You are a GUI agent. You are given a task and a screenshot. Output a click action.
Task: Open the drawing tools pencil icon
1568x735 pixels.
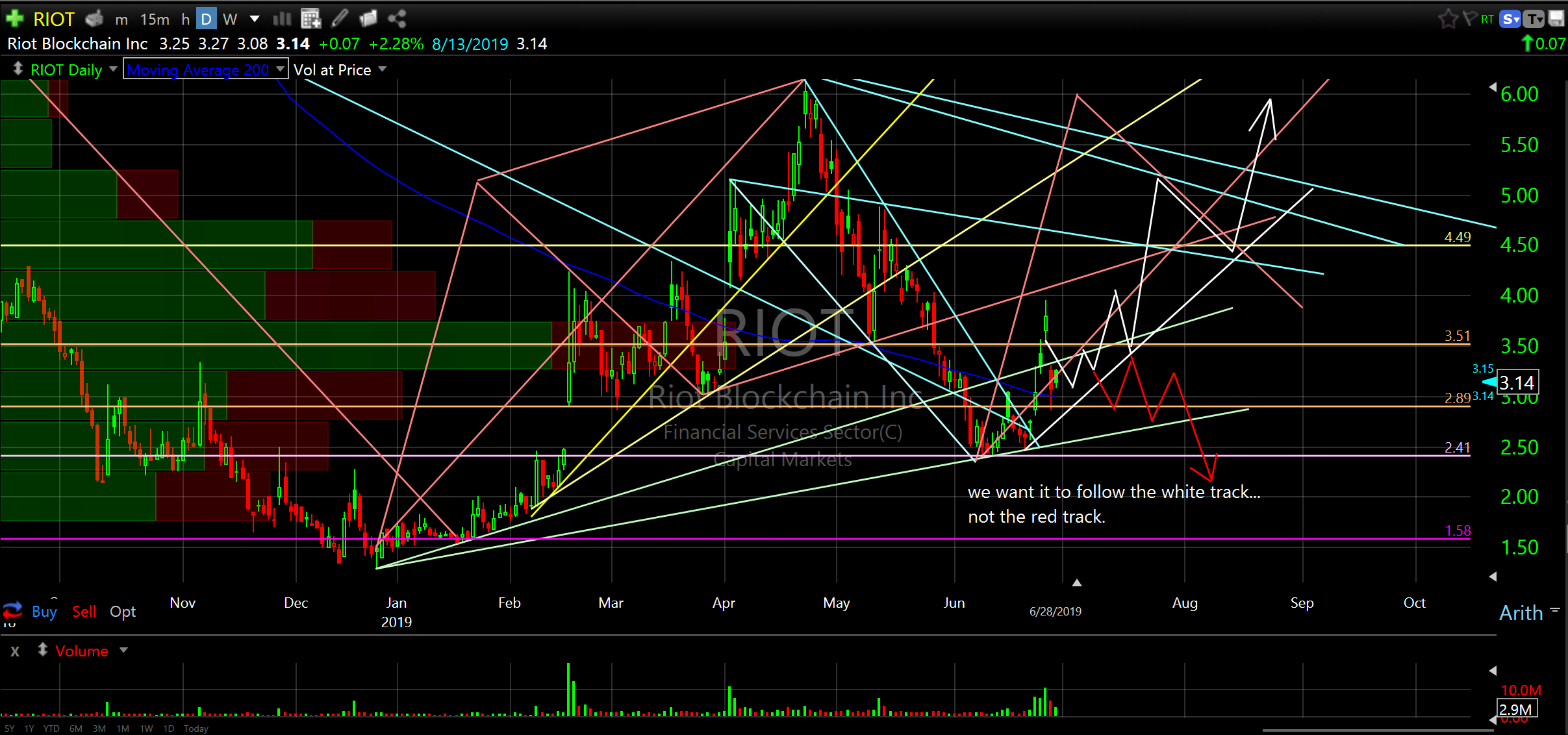pyautogui.click(x=339, y=19)
